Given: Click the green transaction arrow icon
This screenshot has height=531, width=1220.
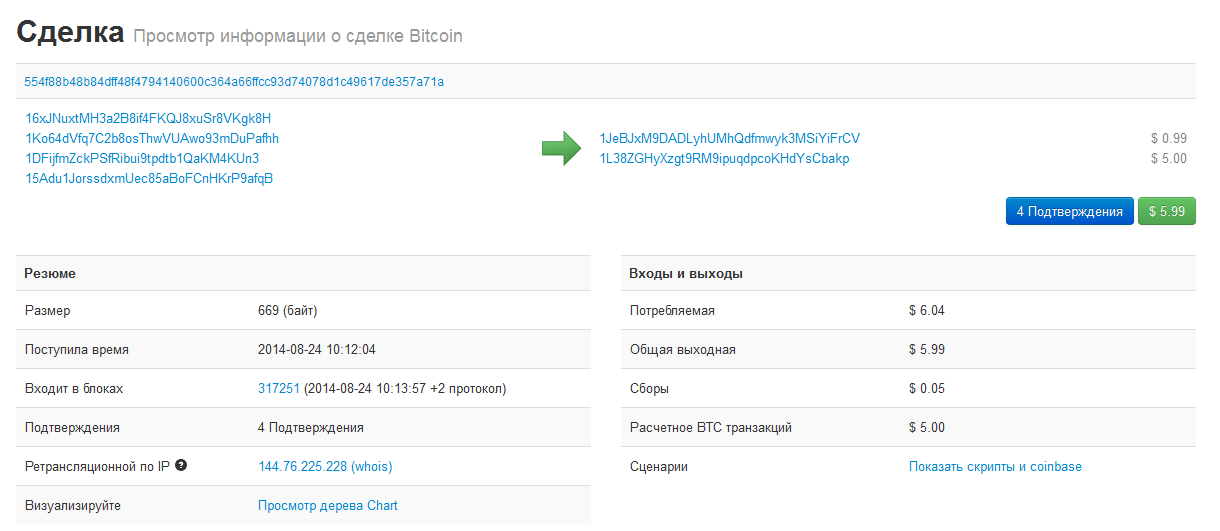Looking at the screenshot, I should (561, 148).
